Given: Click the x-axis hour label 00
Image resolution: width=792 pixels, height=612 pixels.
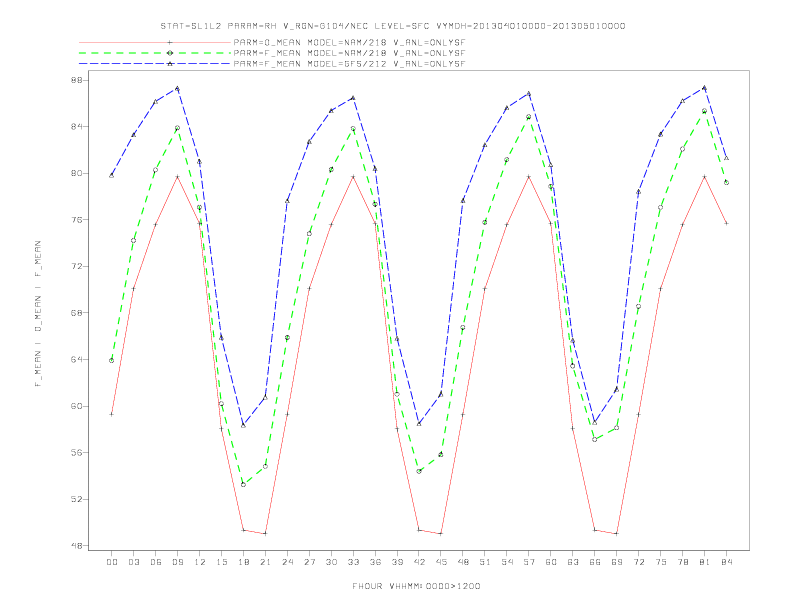Looking at the screenshot, I should [x=112, y=562].
